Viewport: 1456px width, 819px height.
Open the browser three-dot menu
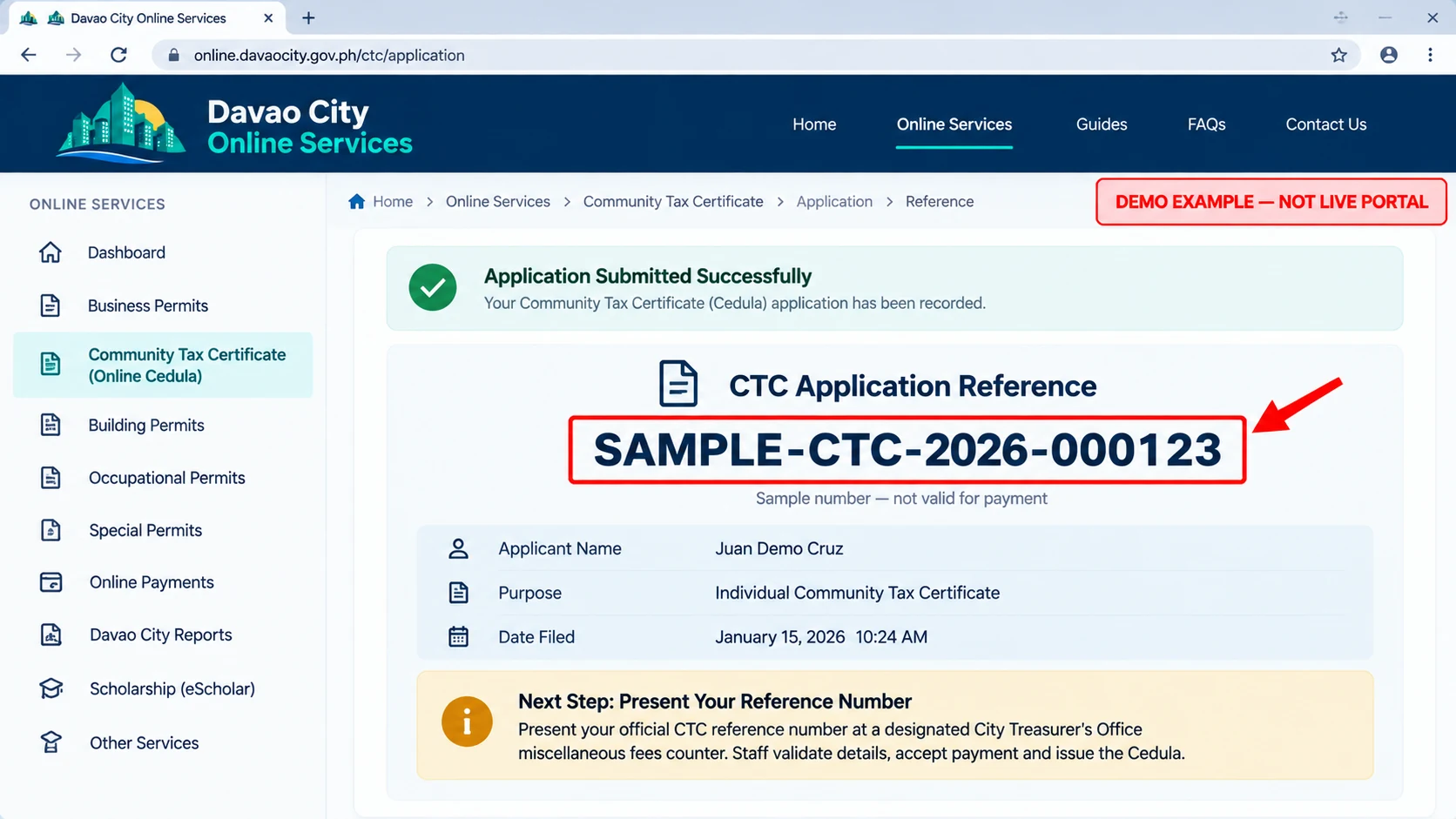[1431, 55]
